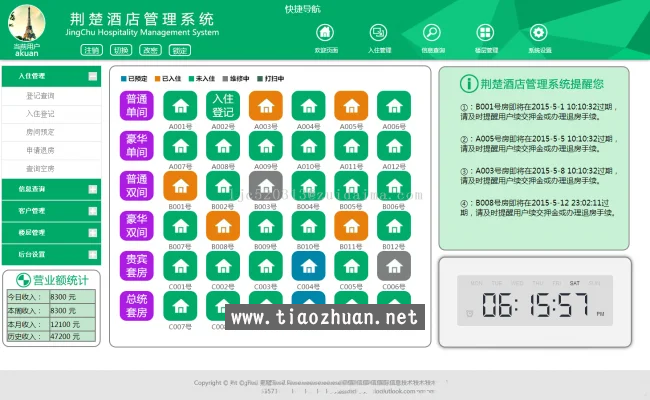
Task: Click the 普通单间 room type label
Action: (x=137, y=106)
